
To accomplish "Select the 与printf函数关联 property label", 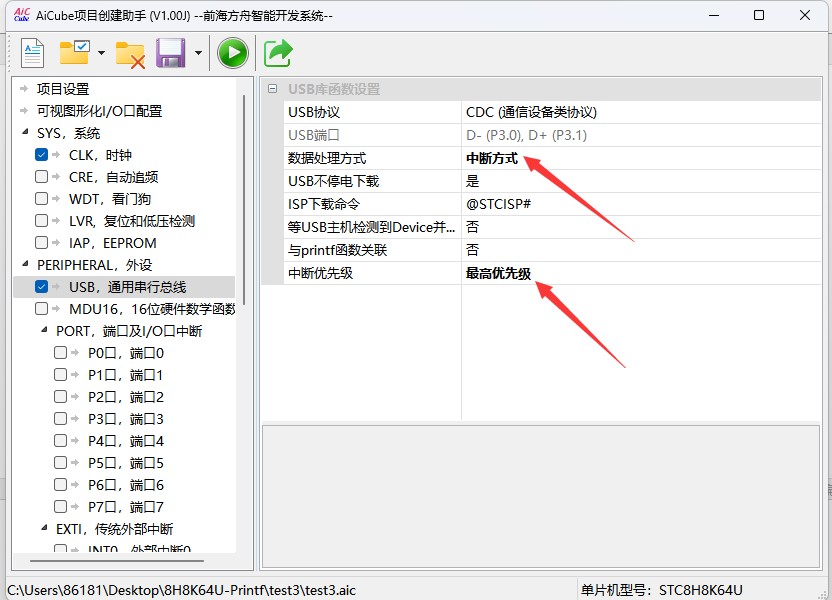I will click(337, 250).
